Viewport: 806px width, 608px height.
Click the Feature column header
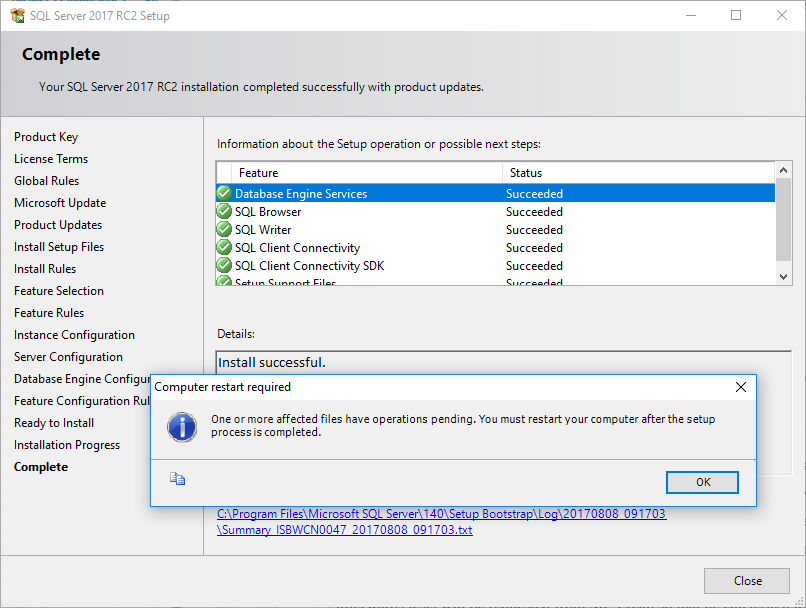tap(367, 173)
